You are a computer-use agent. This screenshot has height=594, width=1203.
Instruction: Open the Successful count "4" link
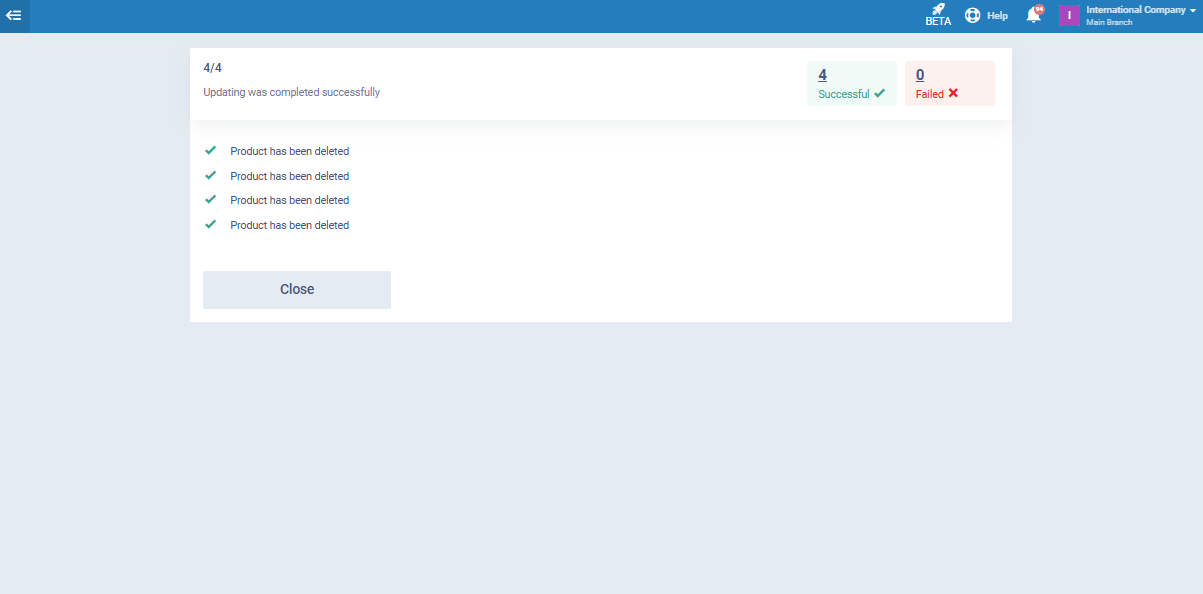[x=822, y=75]
